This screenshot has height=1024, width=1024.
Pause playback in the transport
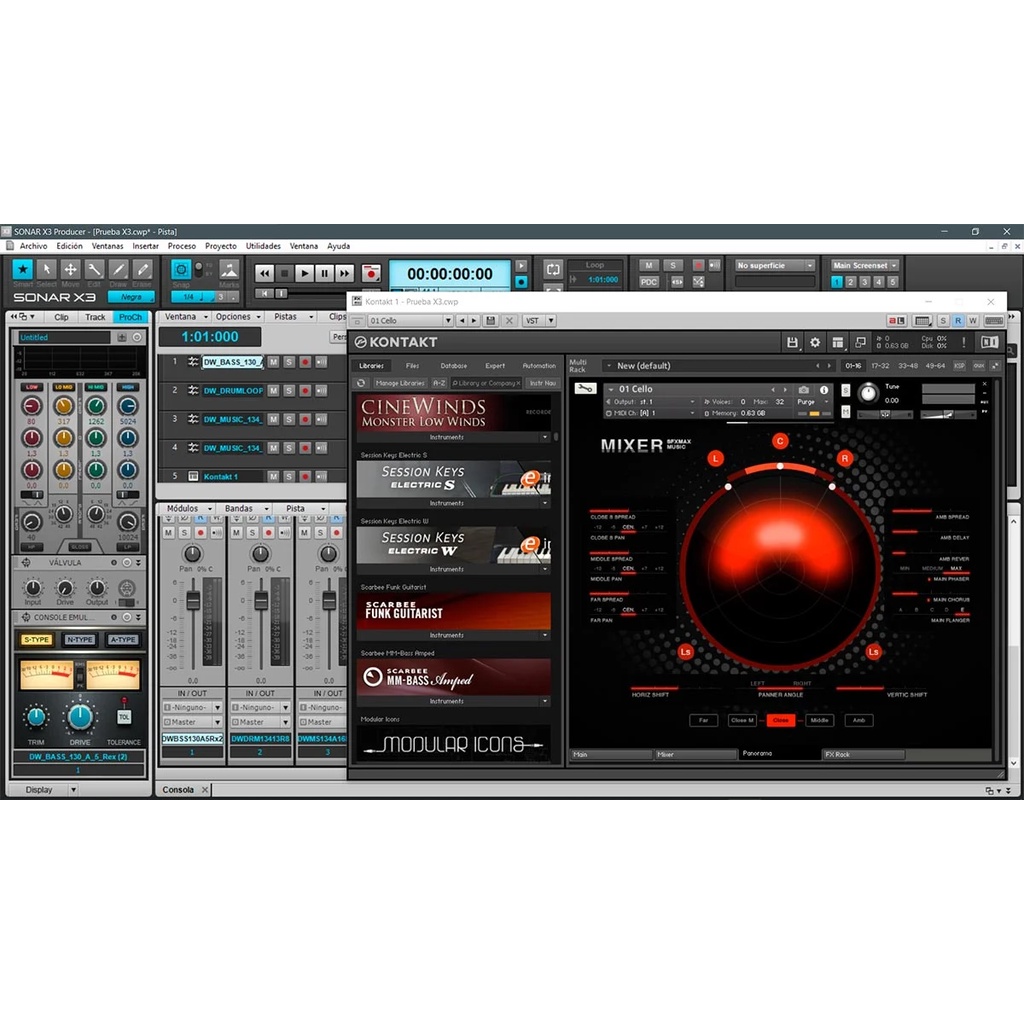coord(325,274)
